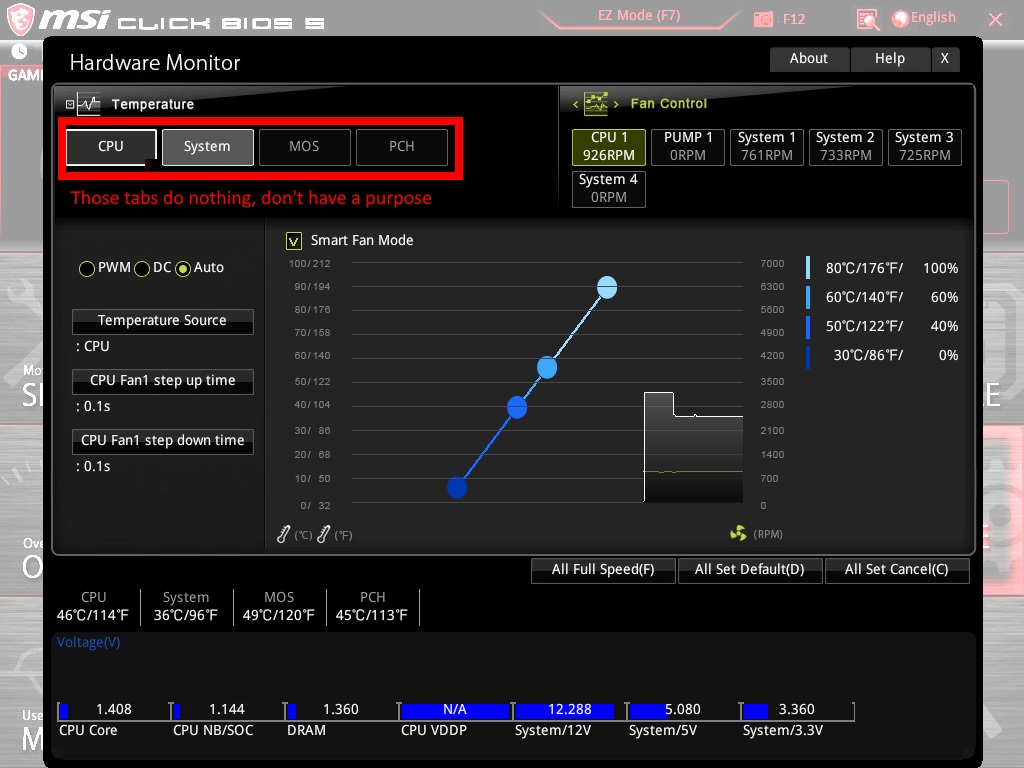Click the 80°C/176°F 100% curve setting
Screen dimensions: 1024x768
tap(883, 268)
